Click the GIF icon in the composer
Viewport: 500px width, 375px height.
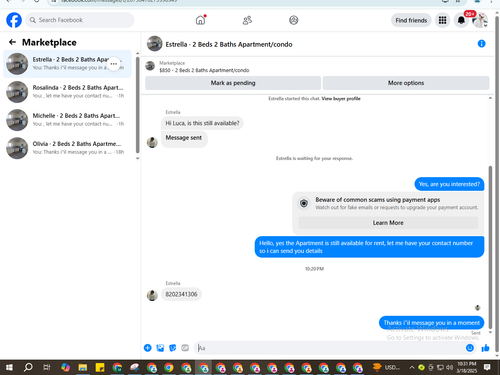(185, 348)
